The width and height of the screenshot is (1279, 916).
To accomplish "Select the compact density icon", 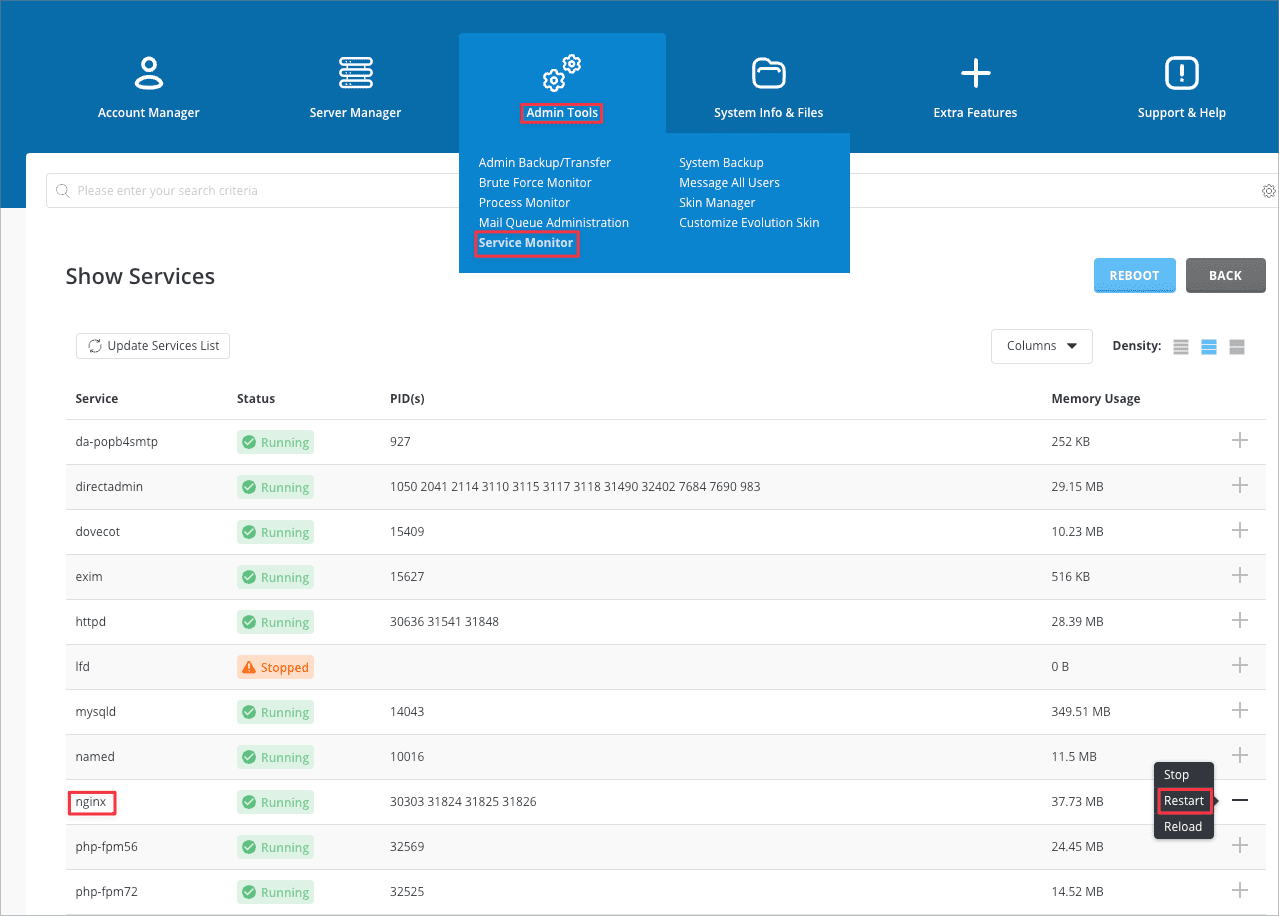I will (1181, 347).
